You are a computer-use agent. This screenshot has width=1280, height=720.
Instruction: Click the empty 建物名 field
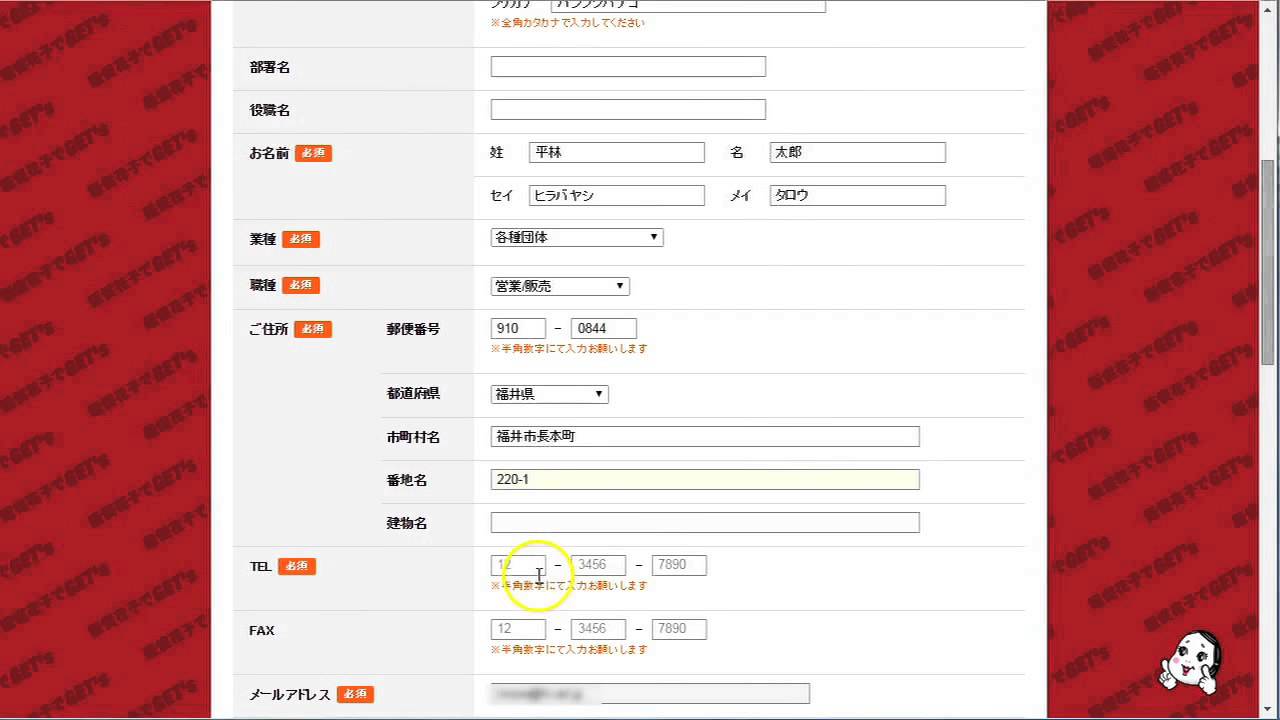pyautogui.click(x=705, y=522)
